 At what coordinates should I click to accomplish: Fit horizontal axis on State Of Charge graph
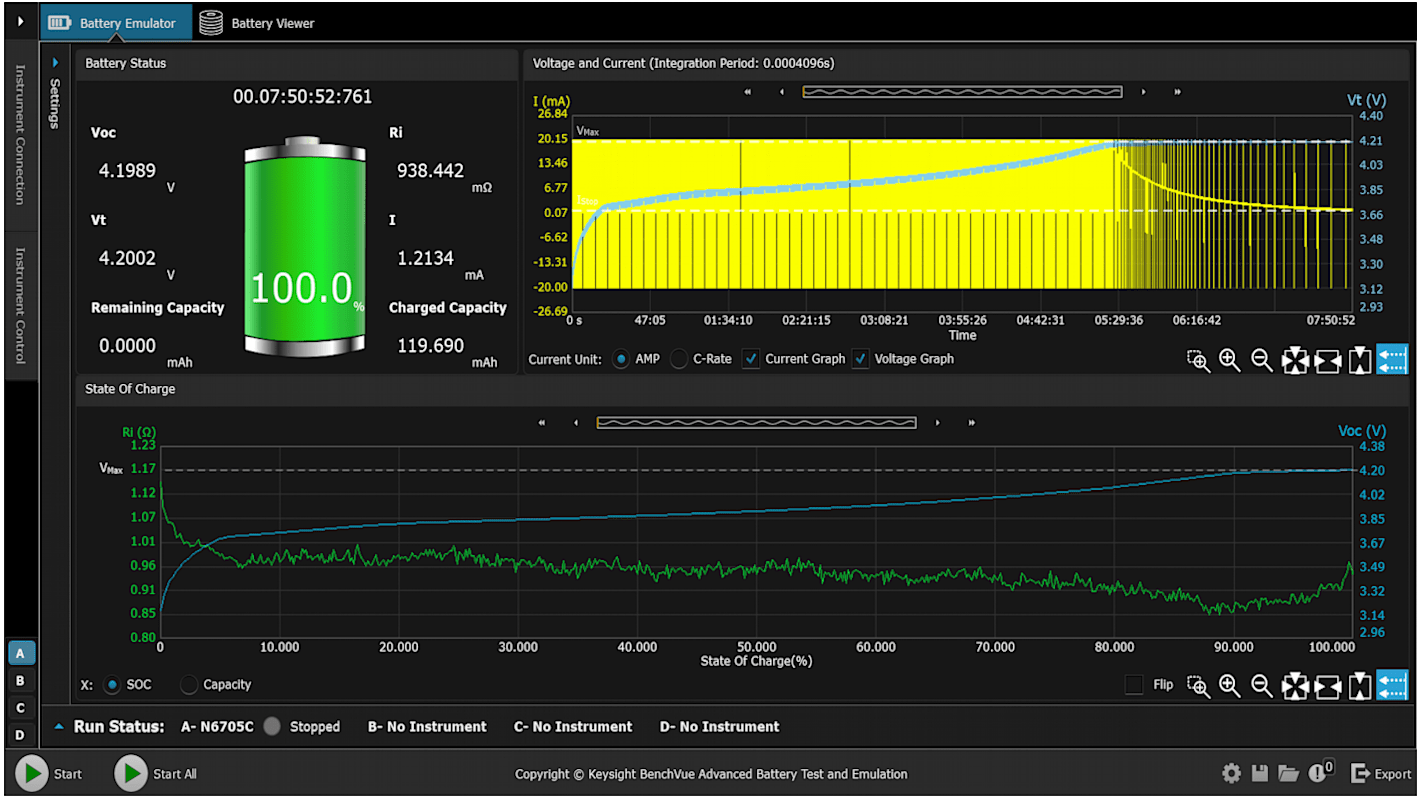[x=1326, y=687]
